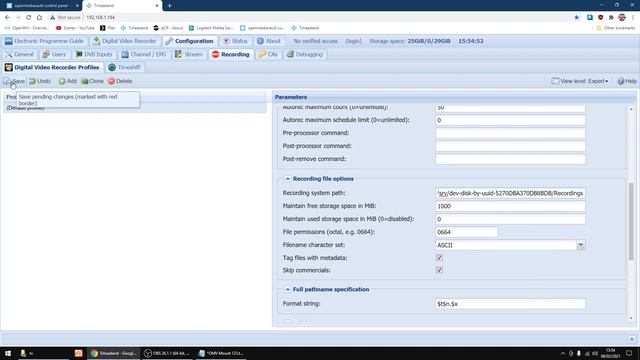The height and width of the screenshot is (360, 640).
Task: Switch to the Digital Video Recorder tab
Action: 125,41
